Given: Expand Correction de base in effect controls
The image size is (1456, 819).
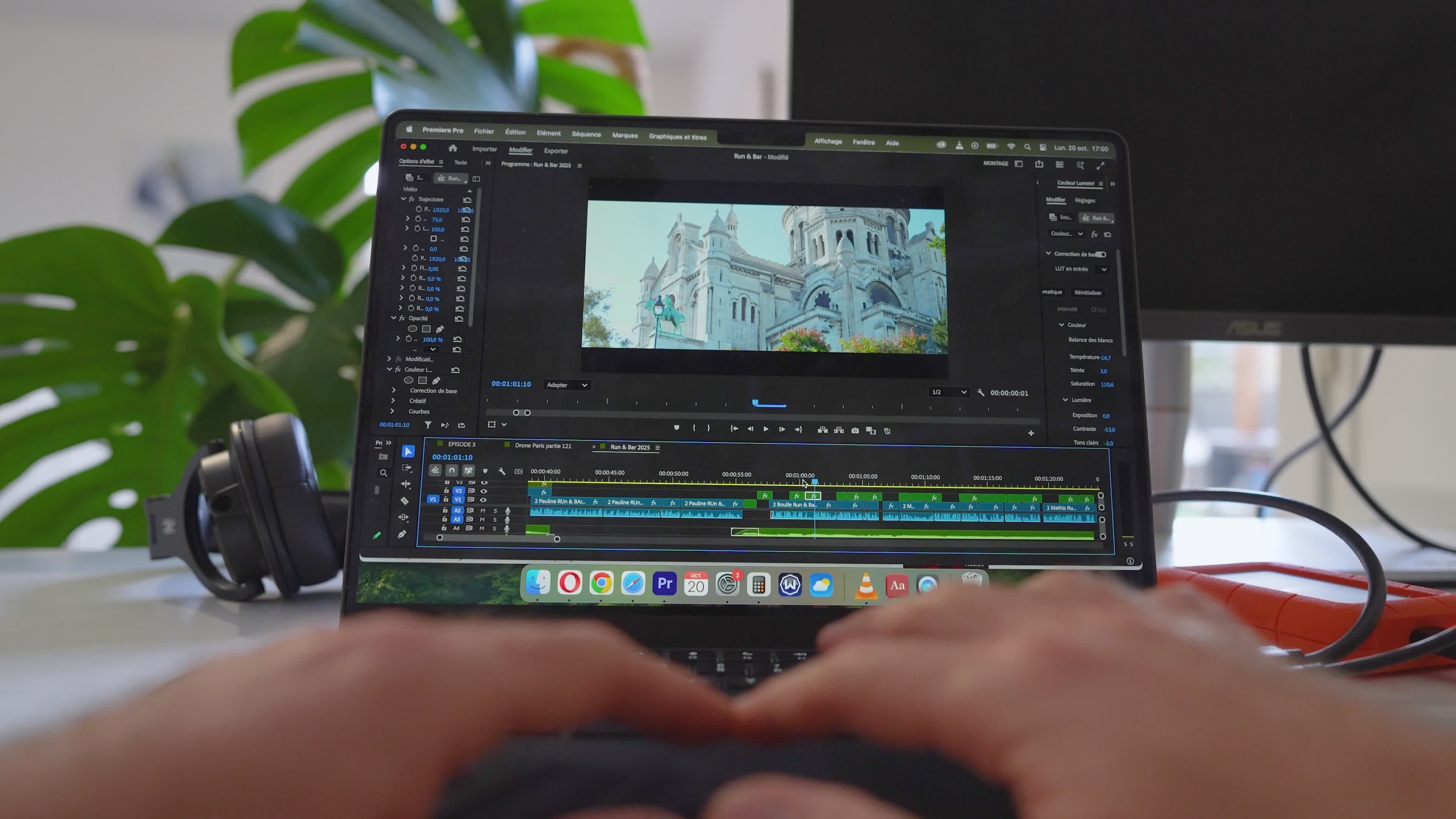Looking at the screenshot, I should tap(394, 390).
